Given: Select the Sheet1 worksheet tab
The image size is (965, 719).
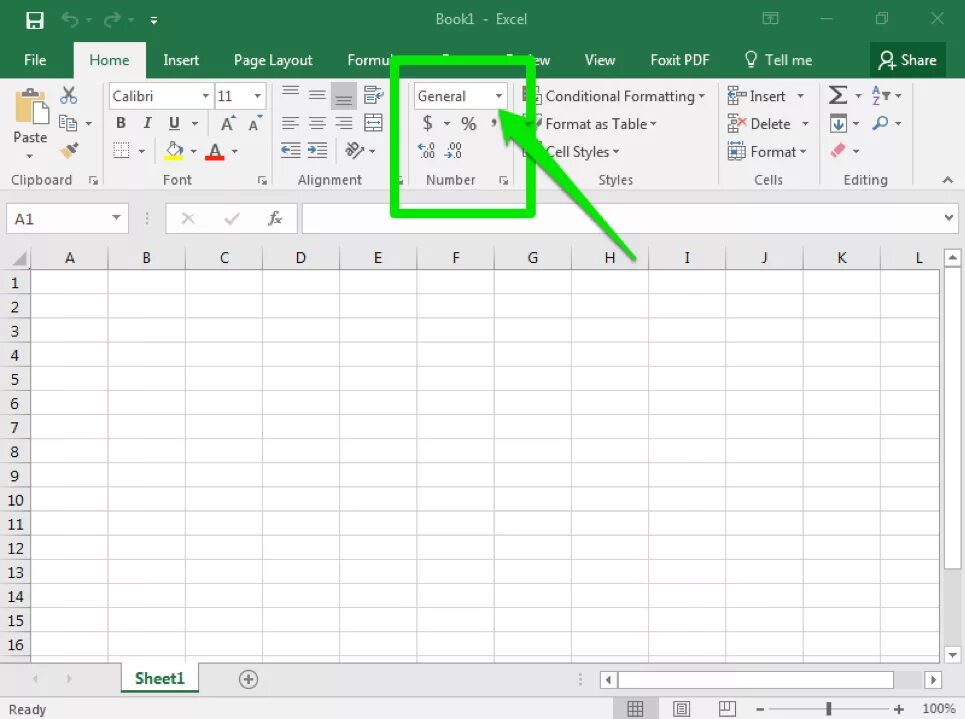Looking at the screenshot, I should [159, 678].
